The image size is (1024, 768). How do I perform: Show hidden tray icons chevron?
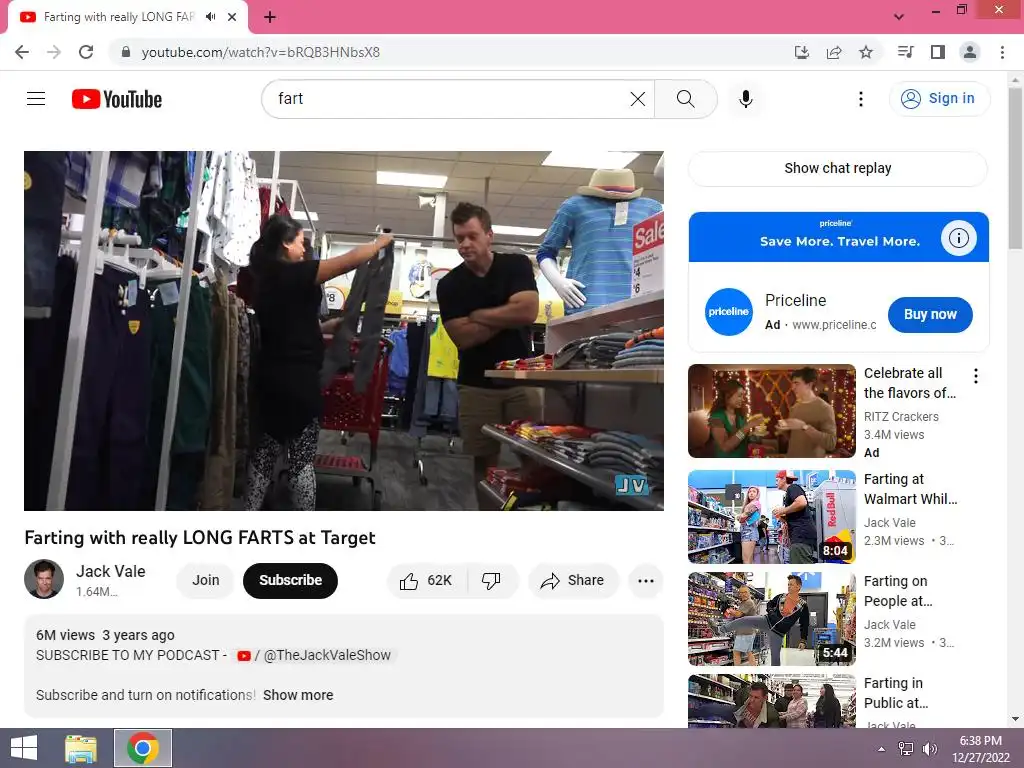[882, 749]
